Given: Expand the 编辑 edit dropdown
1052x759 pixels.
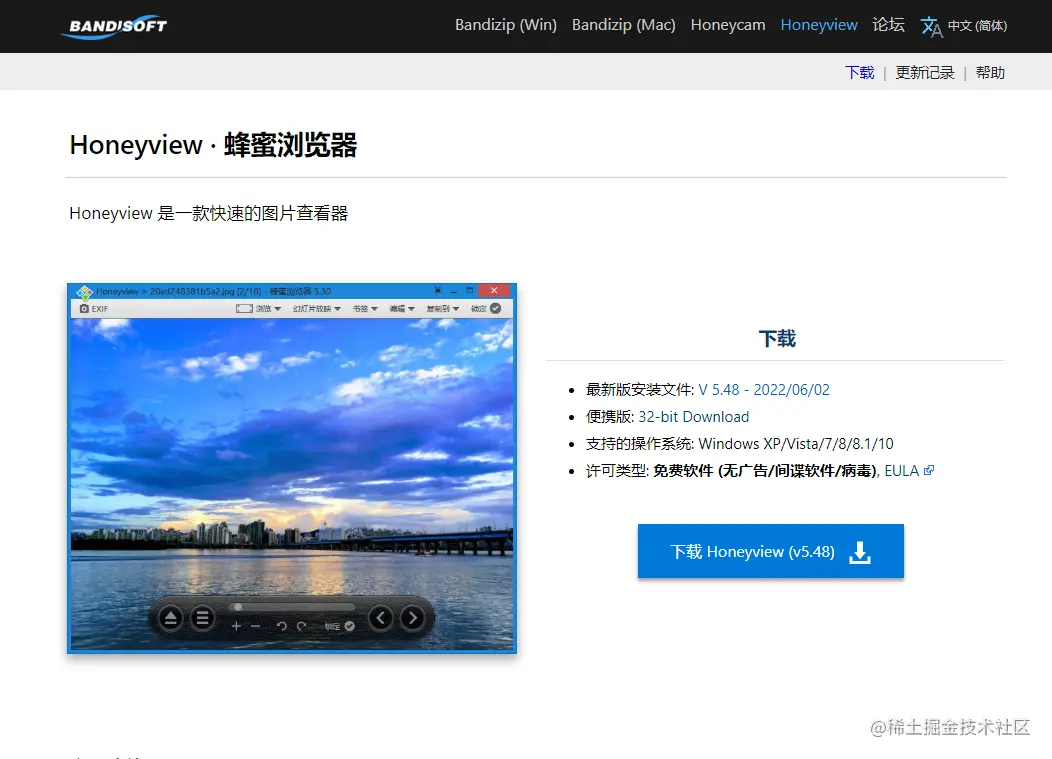Looking at the screenshot, I should [x=402, y=309].
